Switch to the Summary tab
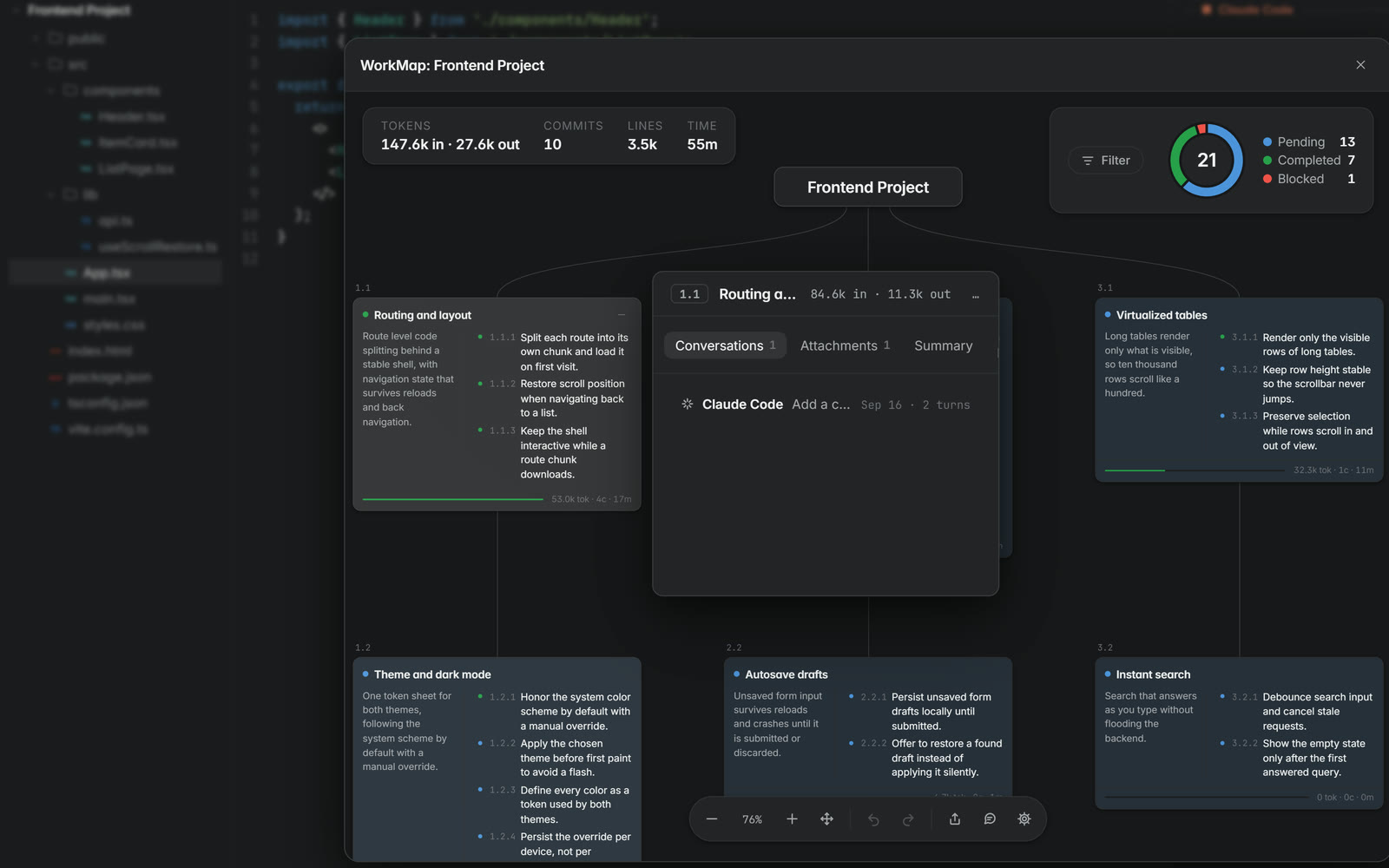 point(943,345)
